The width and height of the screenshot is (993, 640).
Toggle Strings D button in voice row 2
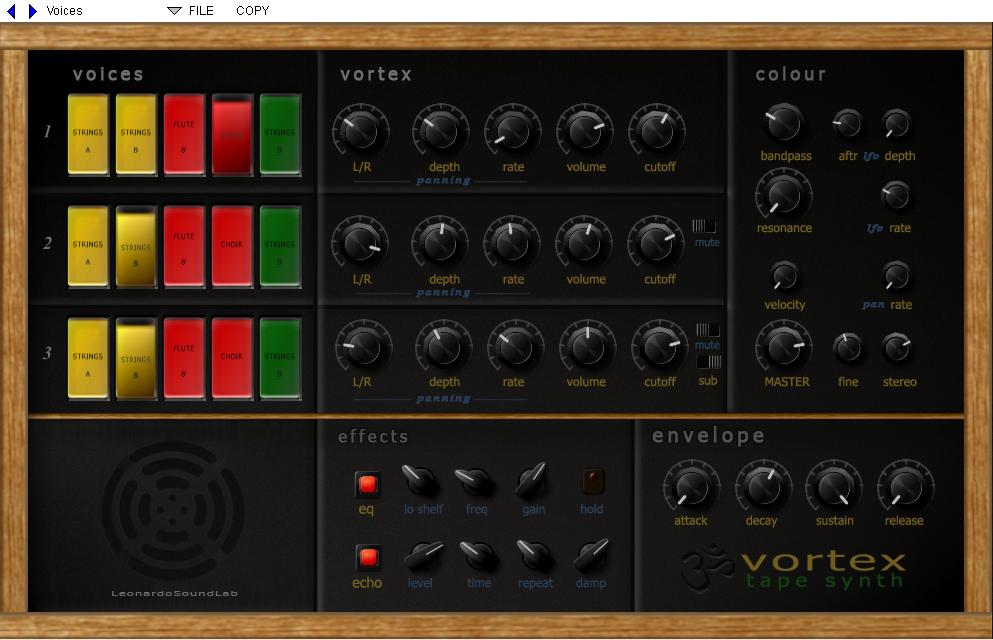click(280, 246)
